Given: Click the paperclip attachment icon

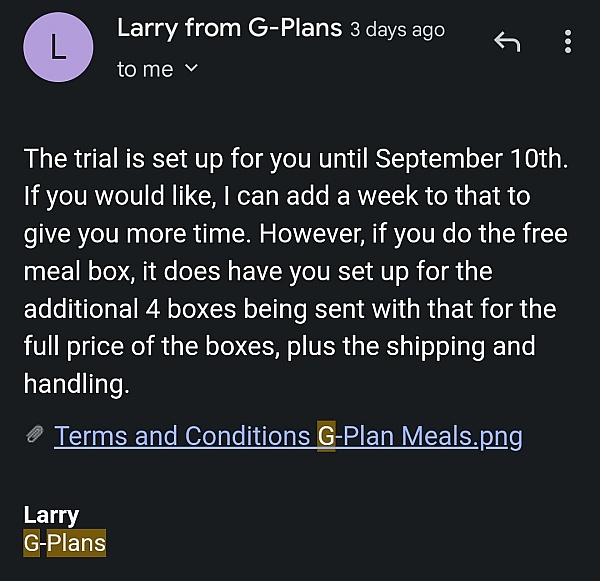Looking at the screenshot, I should coord(35,436).
